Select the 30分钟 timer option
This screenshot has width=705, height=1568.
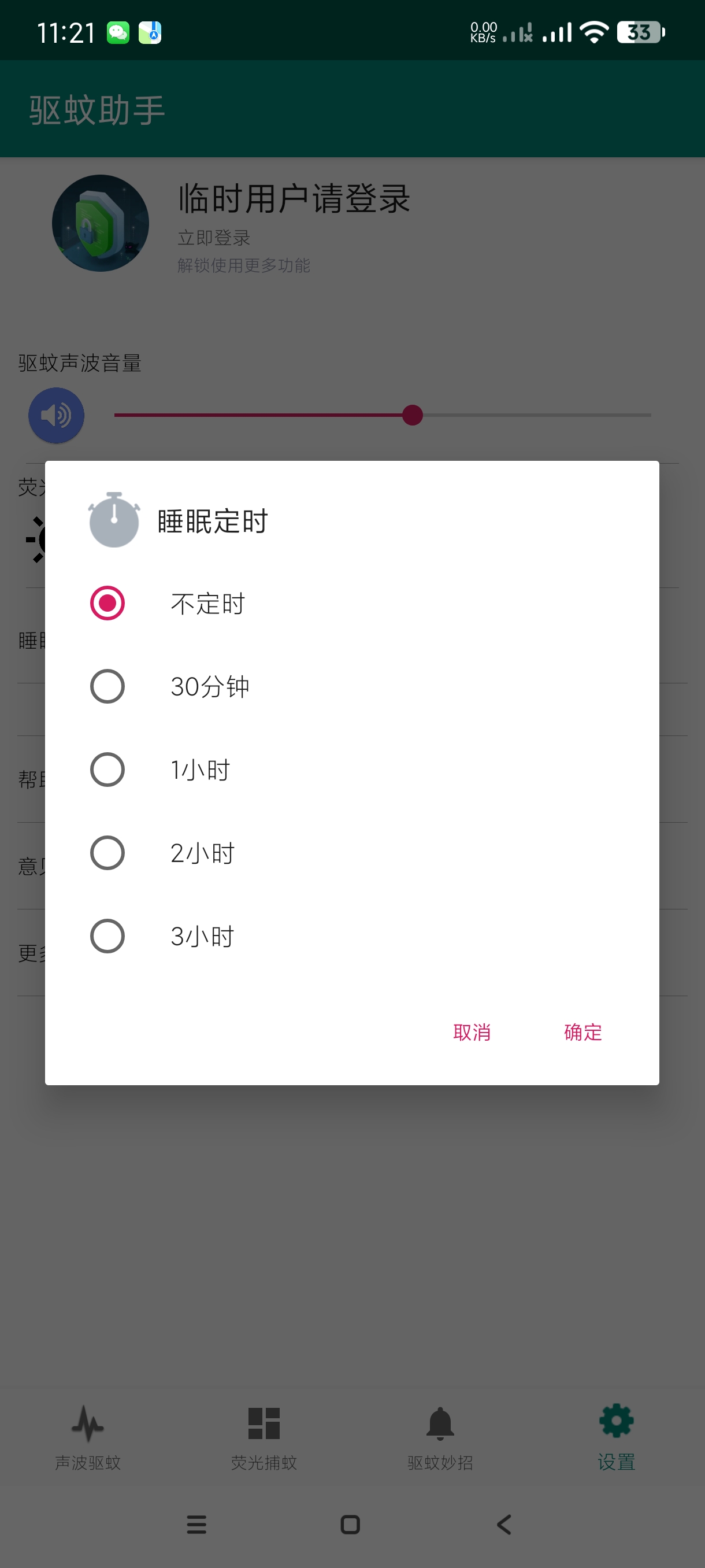click(x=107, y=687)
